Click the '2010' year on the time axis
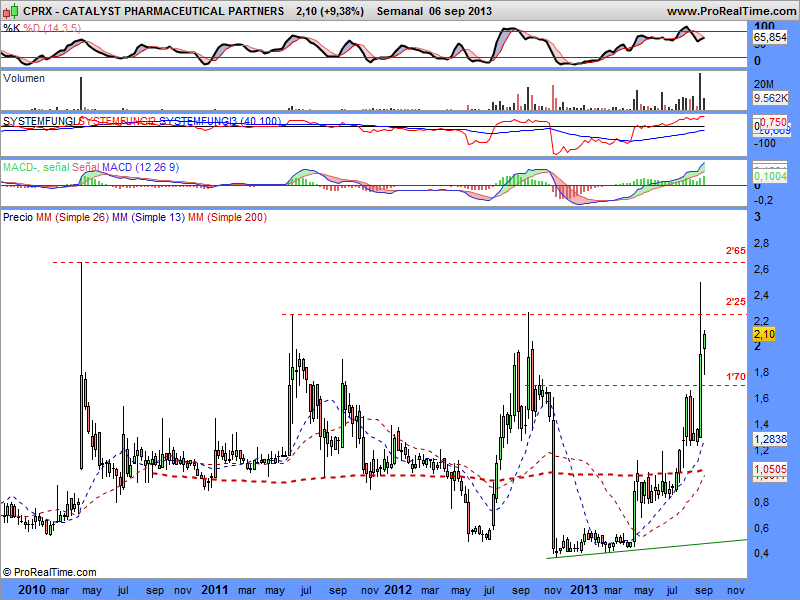800x600 pixels. pos(32,590)
